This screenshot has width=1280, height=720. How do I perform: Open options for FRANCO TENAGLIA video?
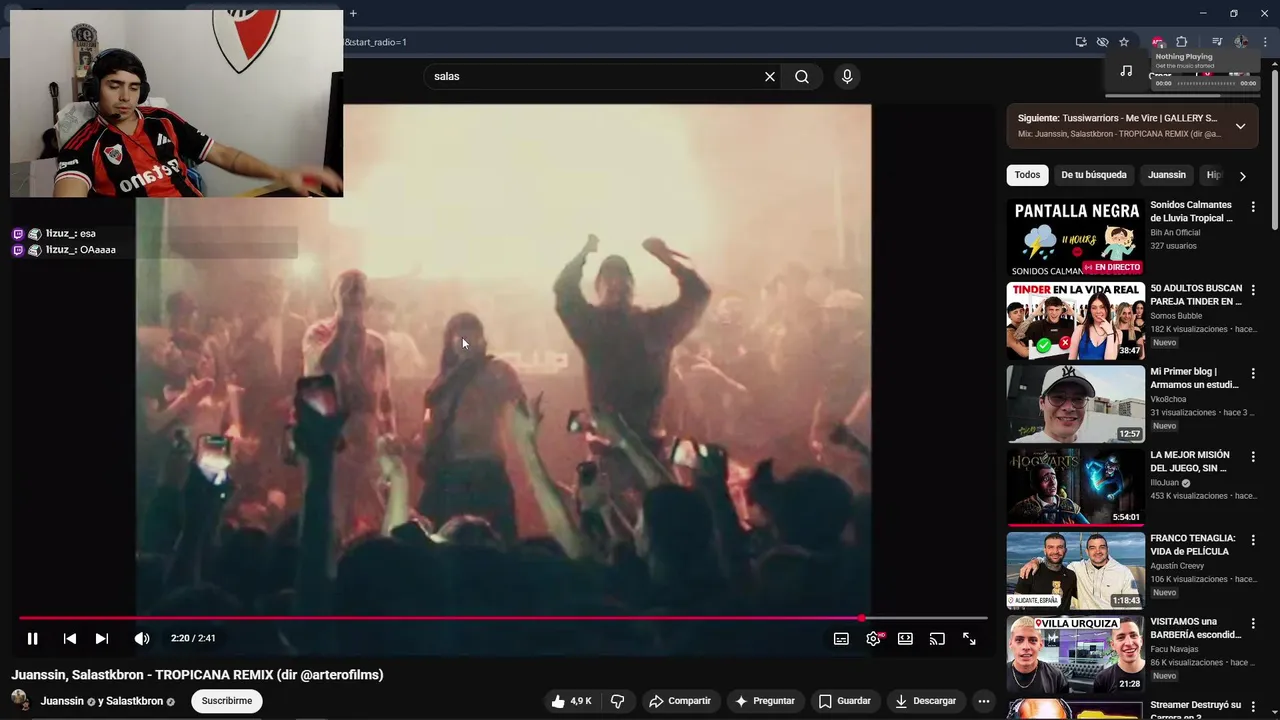click(1253, 540)
